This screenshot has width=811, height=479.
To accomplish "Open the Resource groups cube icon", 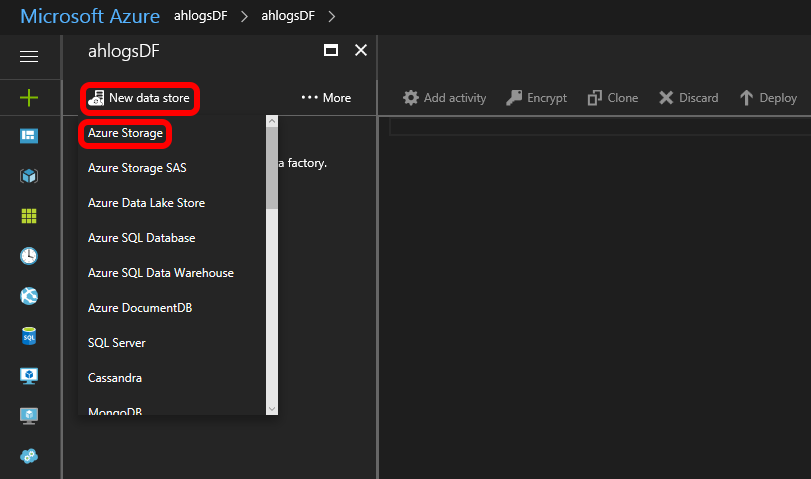I will click(29, 176).
